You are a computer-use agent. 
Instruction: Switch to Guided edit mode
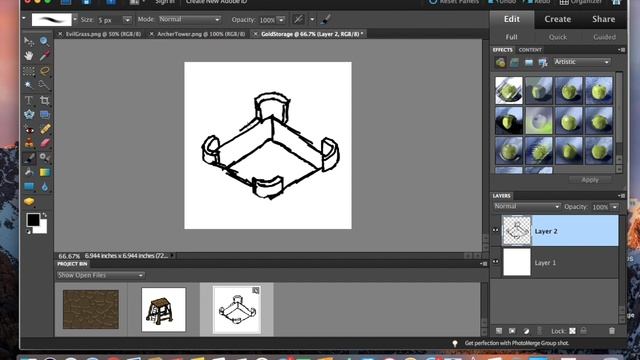click(x=604, y=37)
